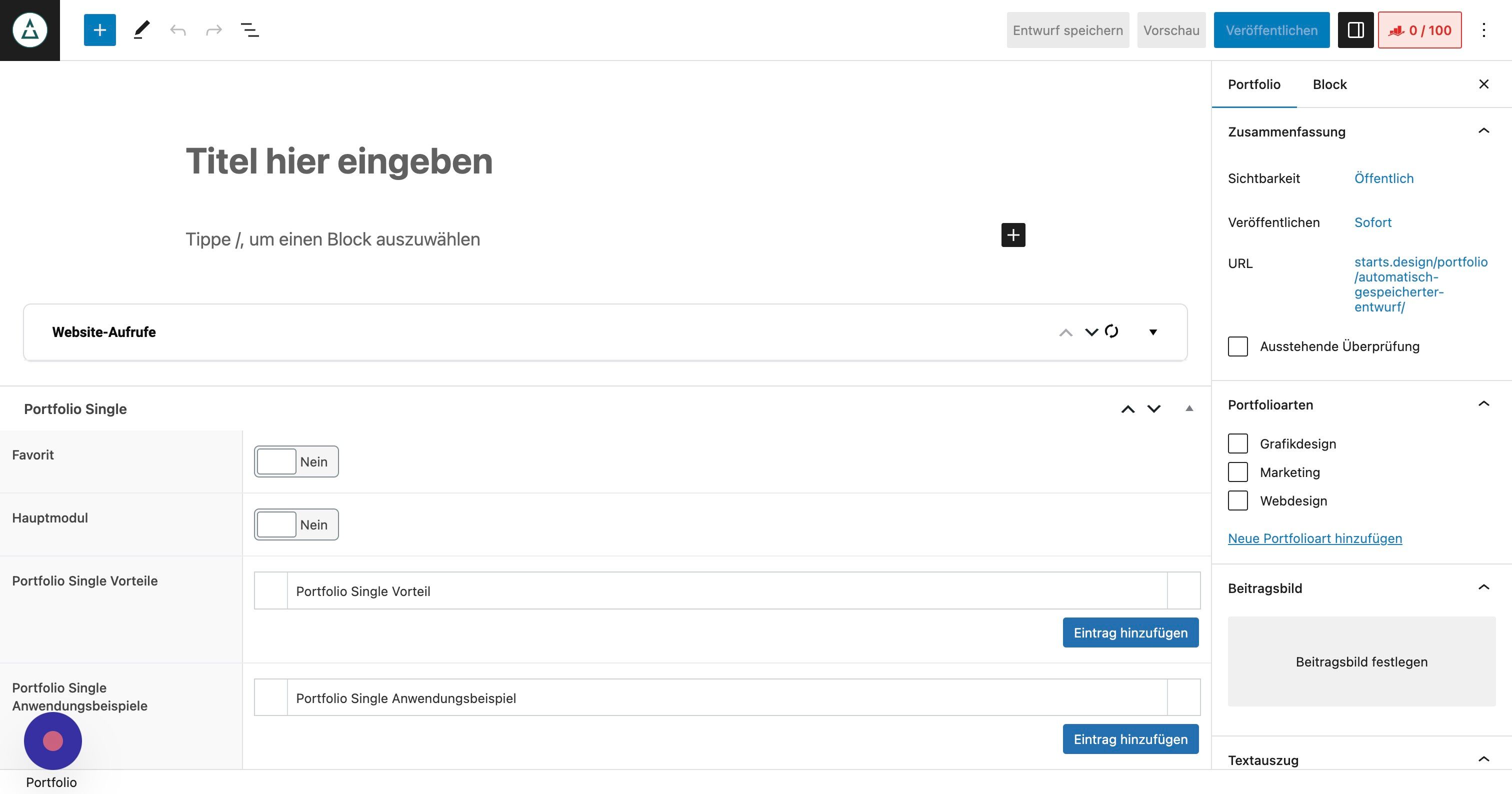Open the 0 / 100 SEO score
The width and height of the screenshot is (1512, 794).
point(1419,30)
